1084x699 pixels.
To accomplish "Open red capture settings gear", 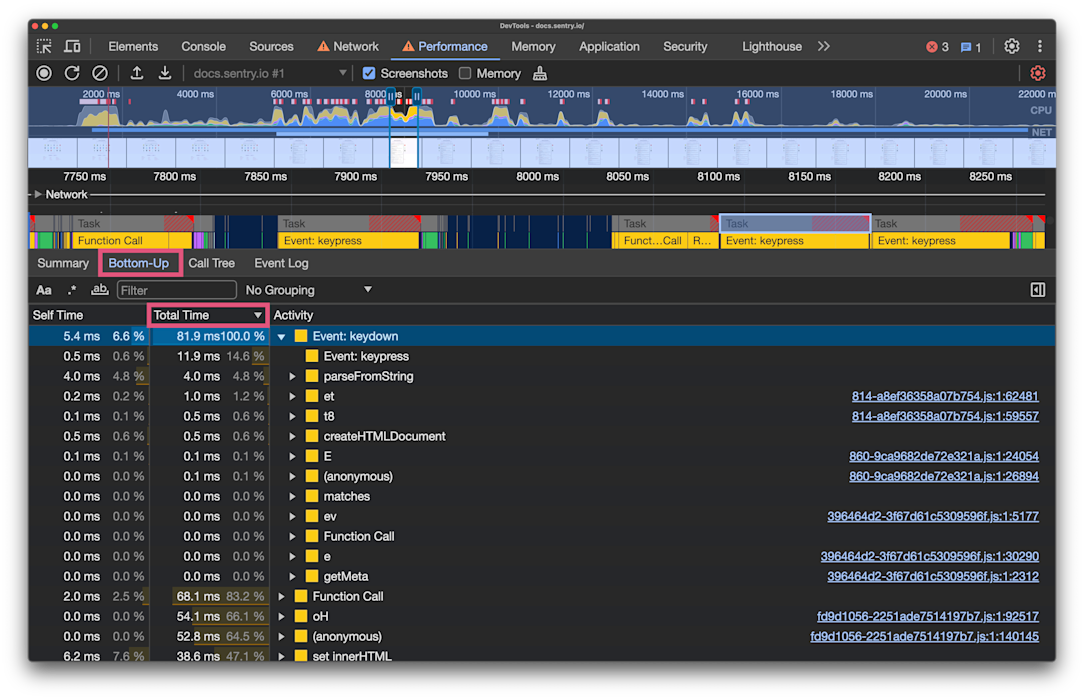I will pos(1038,73).
